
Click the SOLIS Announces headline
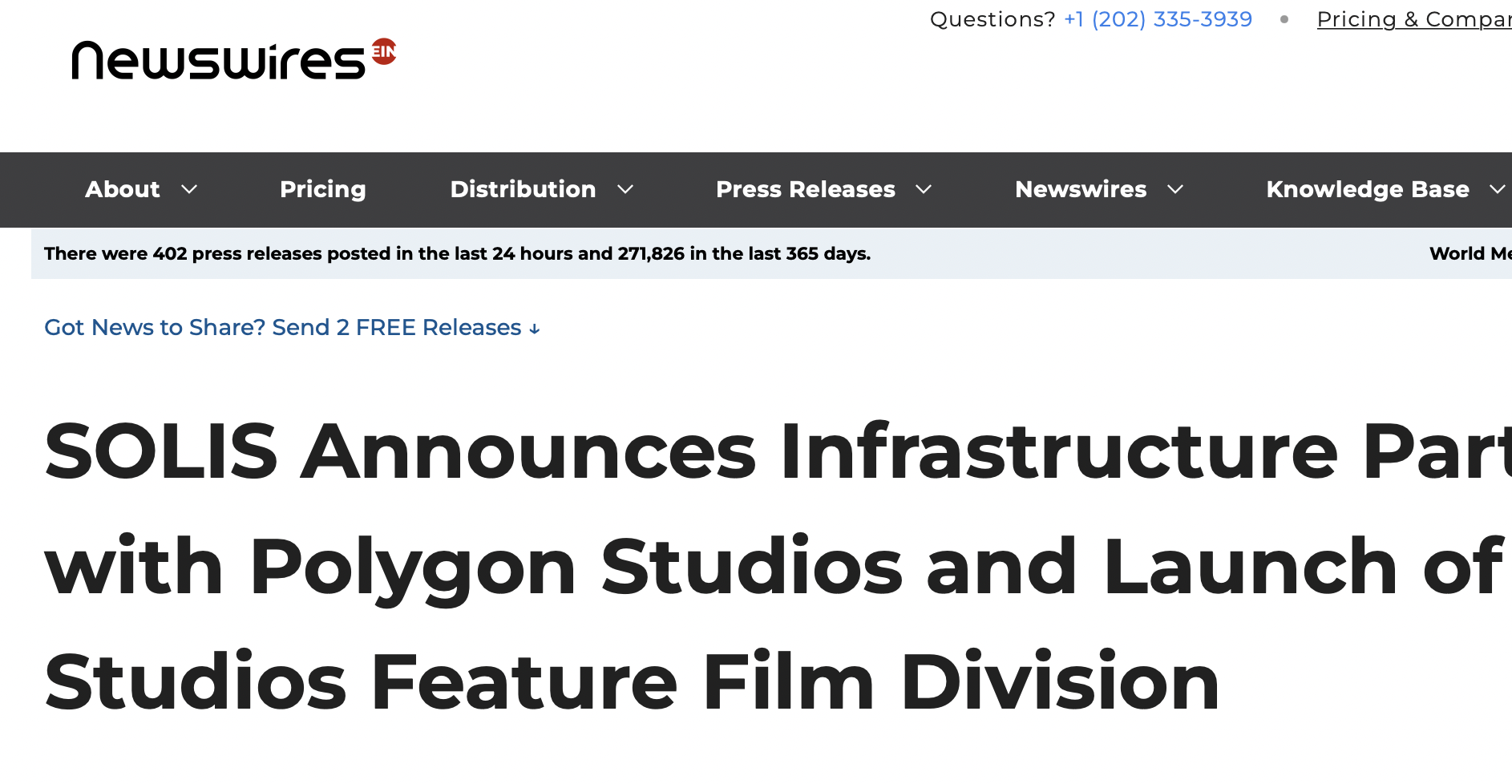778,566
